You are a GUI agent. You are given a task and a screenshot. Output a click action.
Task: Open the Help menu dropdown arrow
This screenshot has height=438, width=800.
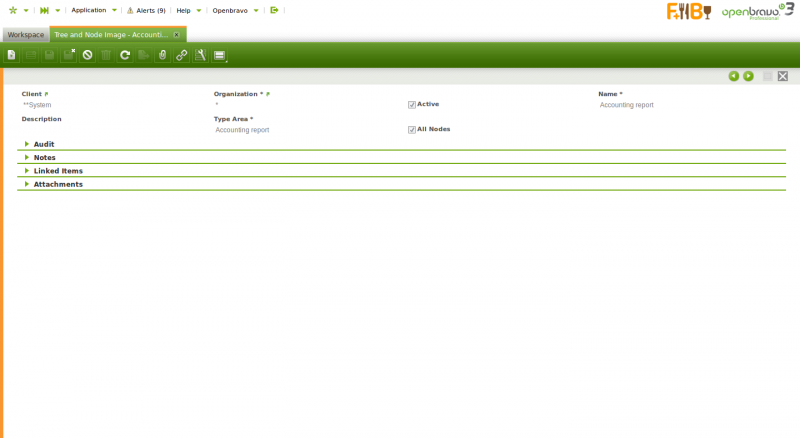click(199, 10)
